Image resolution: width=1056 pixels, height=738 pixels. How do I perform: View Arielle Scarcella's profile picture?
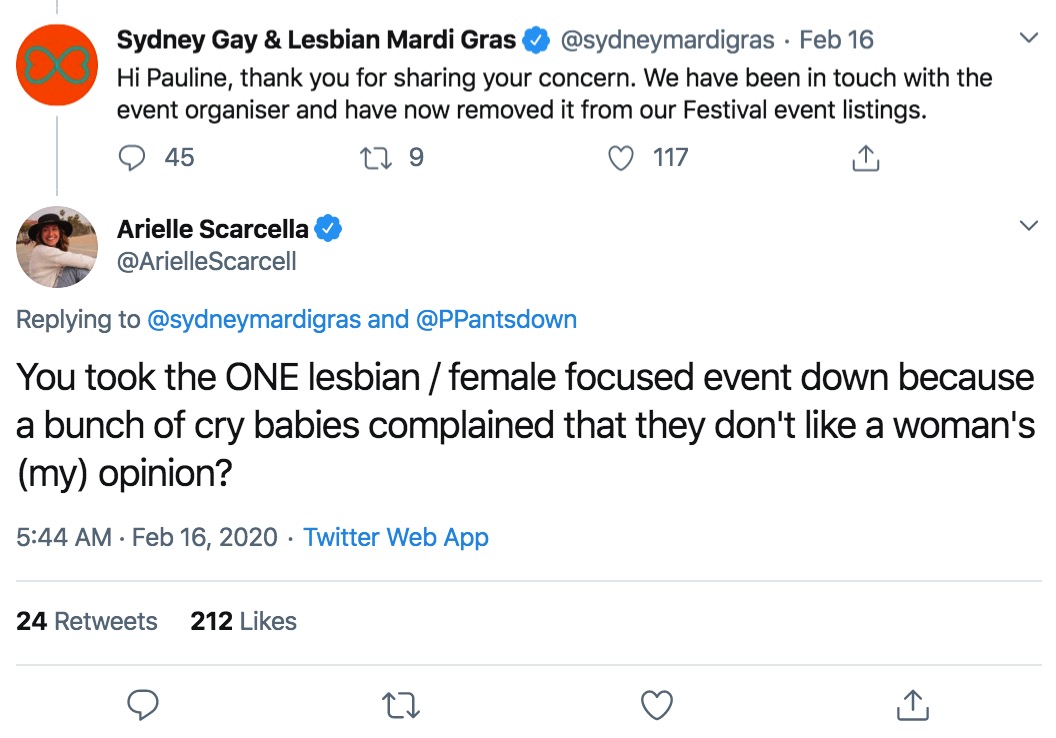click(x=57, y=247)
